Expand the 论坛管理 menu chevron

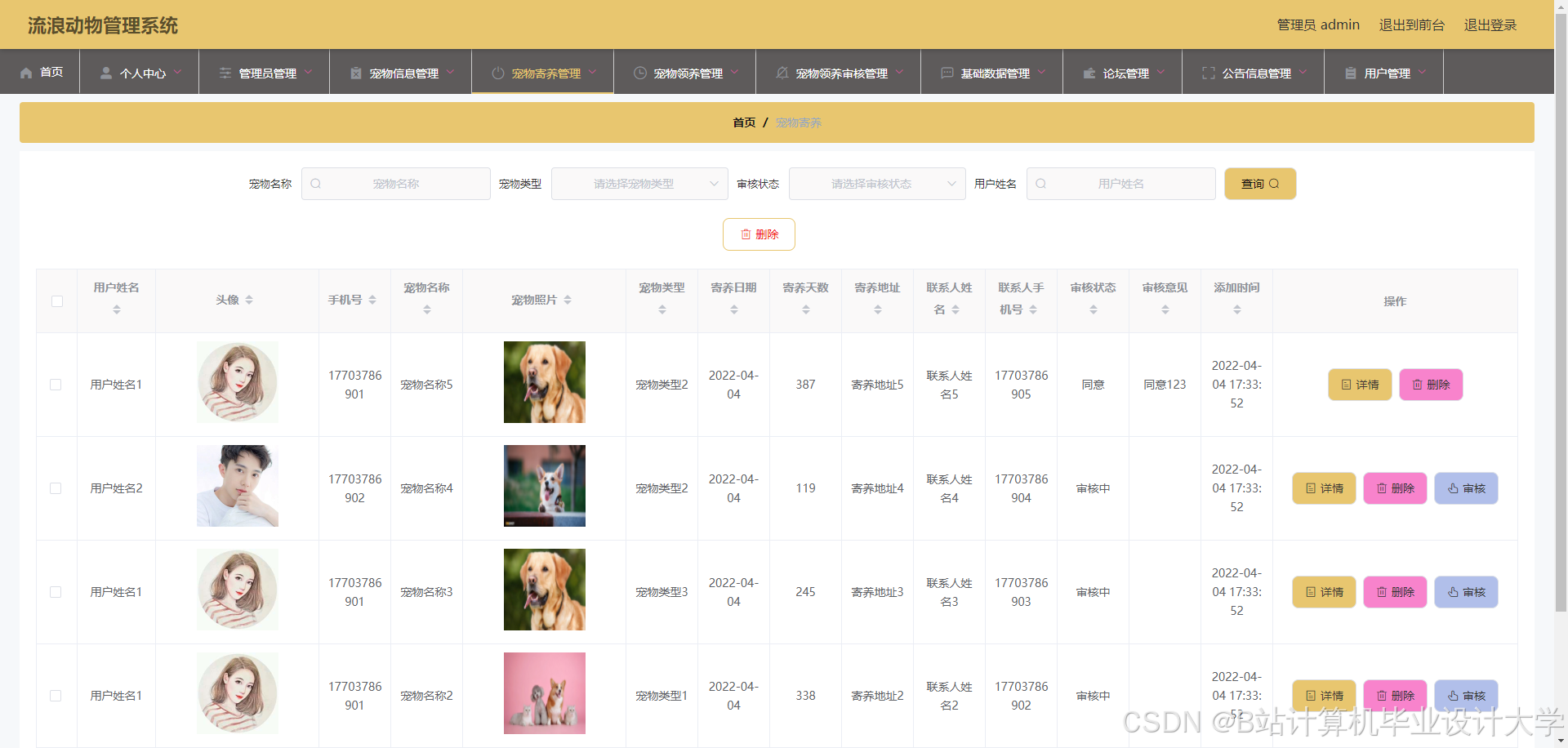[x=1161, y=72]
